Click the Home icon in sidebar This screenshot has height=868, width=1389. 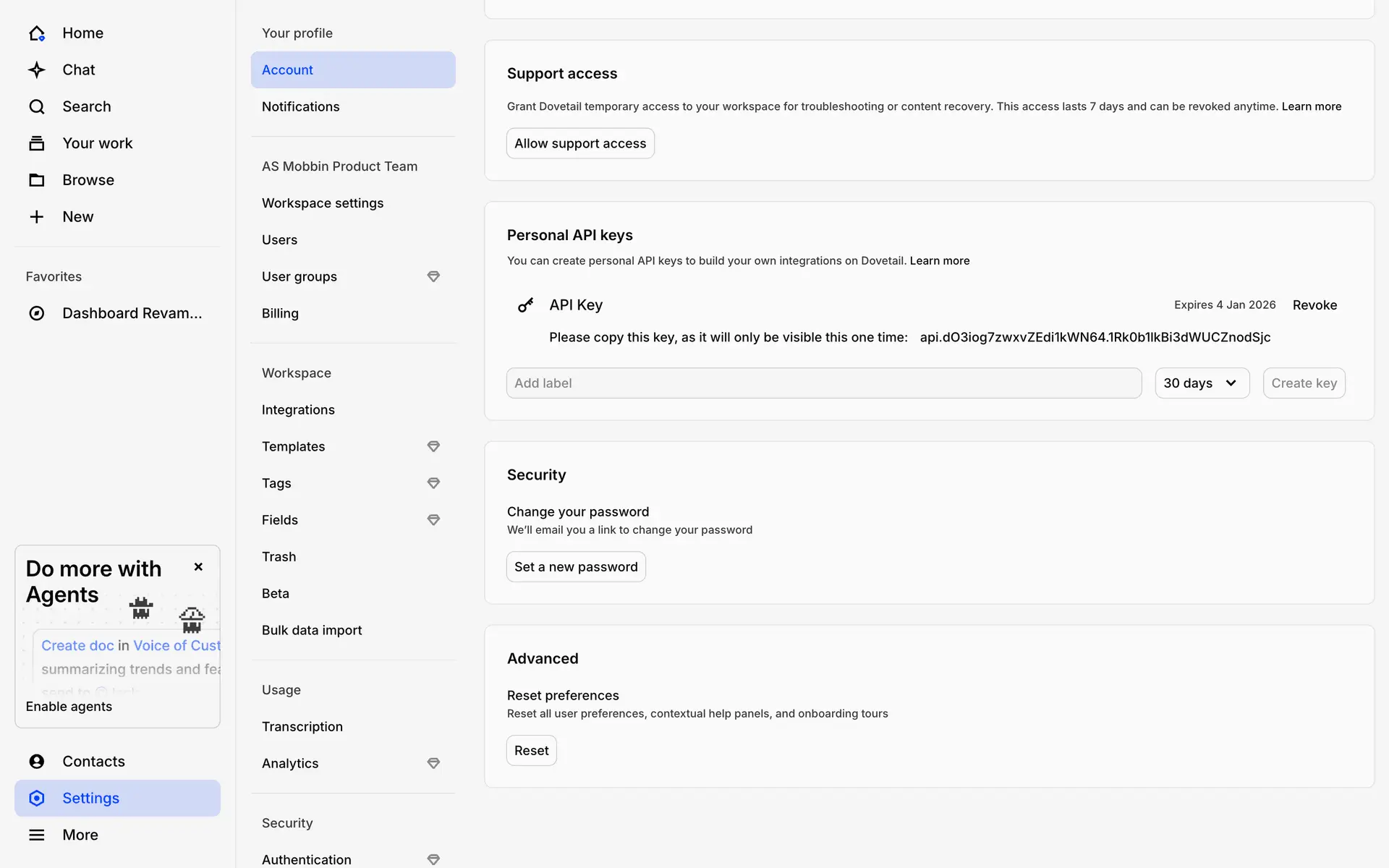[37, 33]
